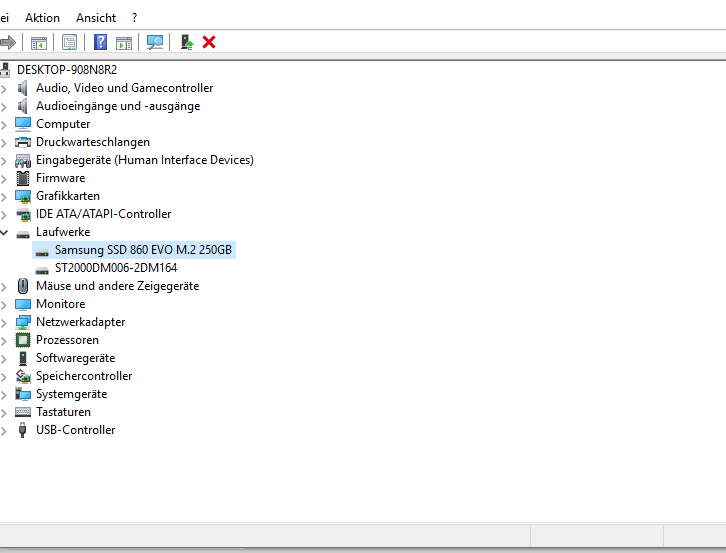Click the USB plug icon beside USB-Controller
This screenshot has width=726, height=553.
point(22,430)
